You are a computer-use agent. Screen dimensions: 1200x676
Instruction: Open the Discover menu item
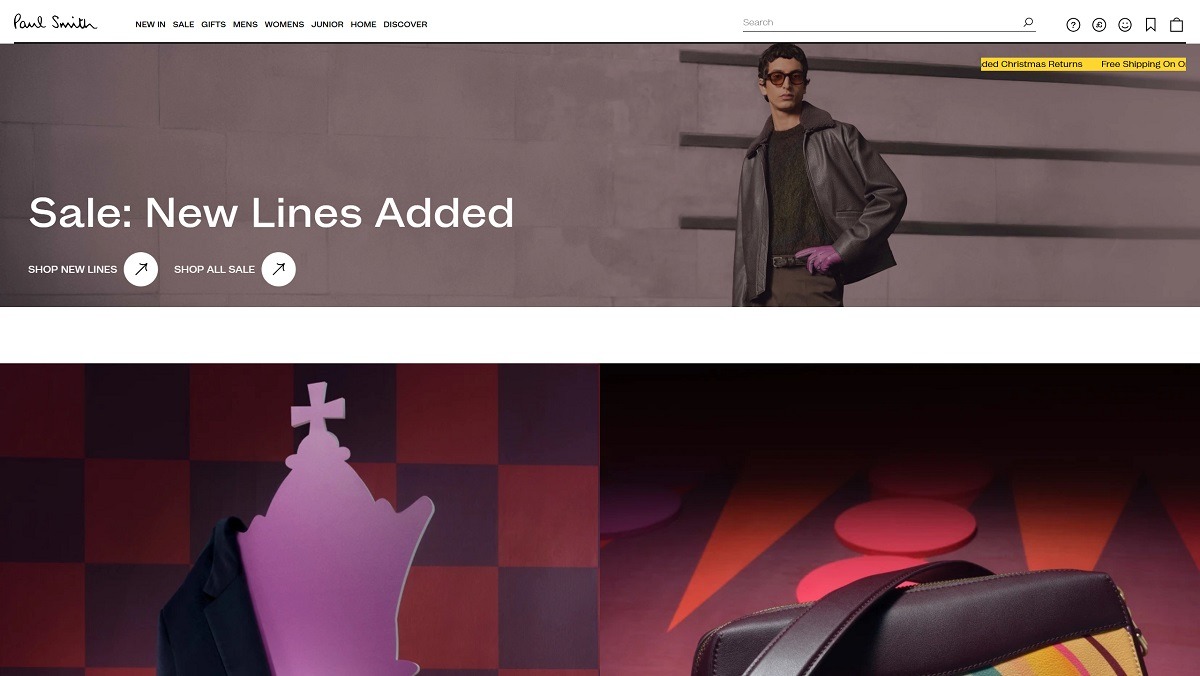pos(405,24)
